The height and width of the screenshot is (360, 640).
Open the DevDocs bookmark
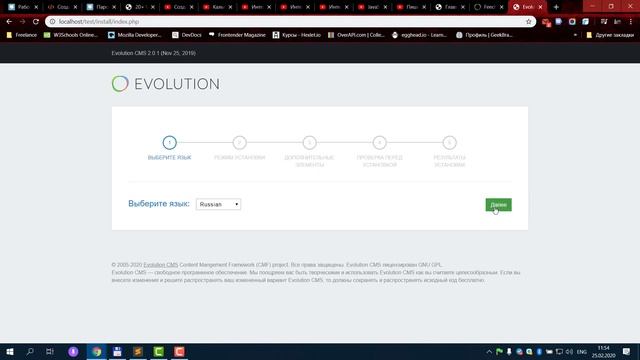187,35
